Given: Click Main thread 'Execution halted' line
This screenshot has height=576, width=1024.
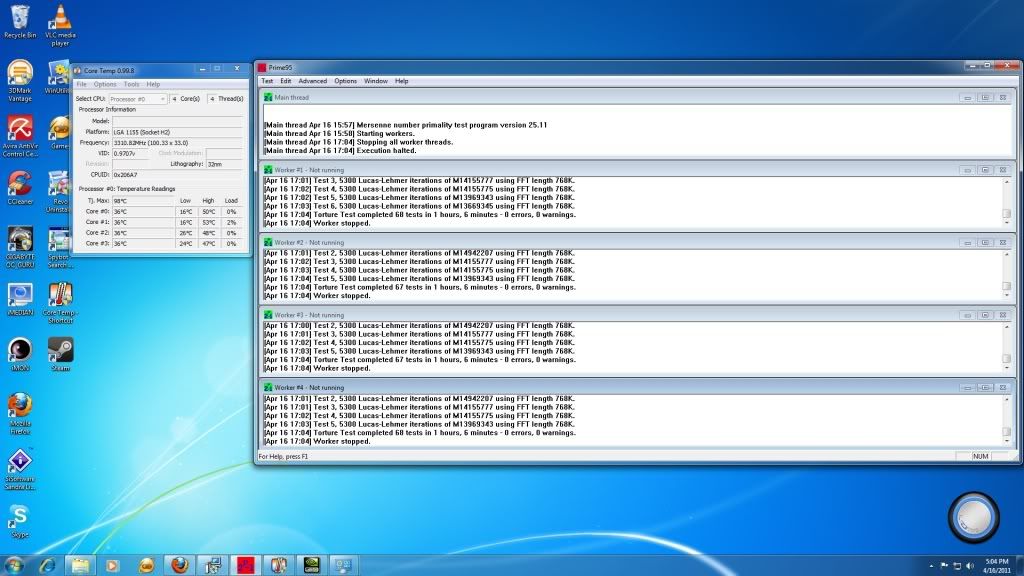Looking at the screenshot, I should tap(340, 150).
